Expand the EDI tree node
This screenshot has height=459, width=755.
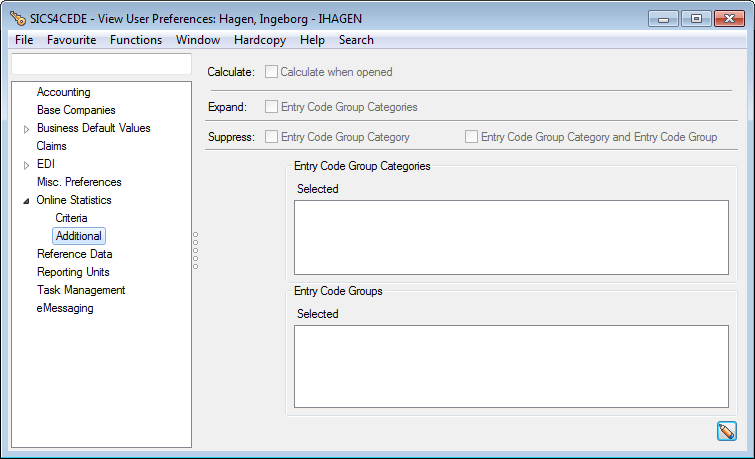(27, 165)
